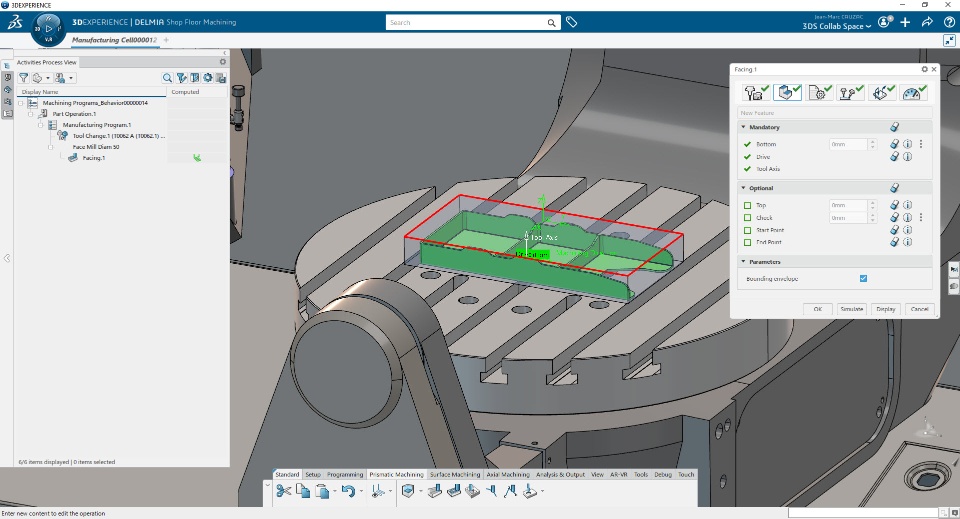
Task: Enable the Start Point checkbox
Action: coord(747,231)
